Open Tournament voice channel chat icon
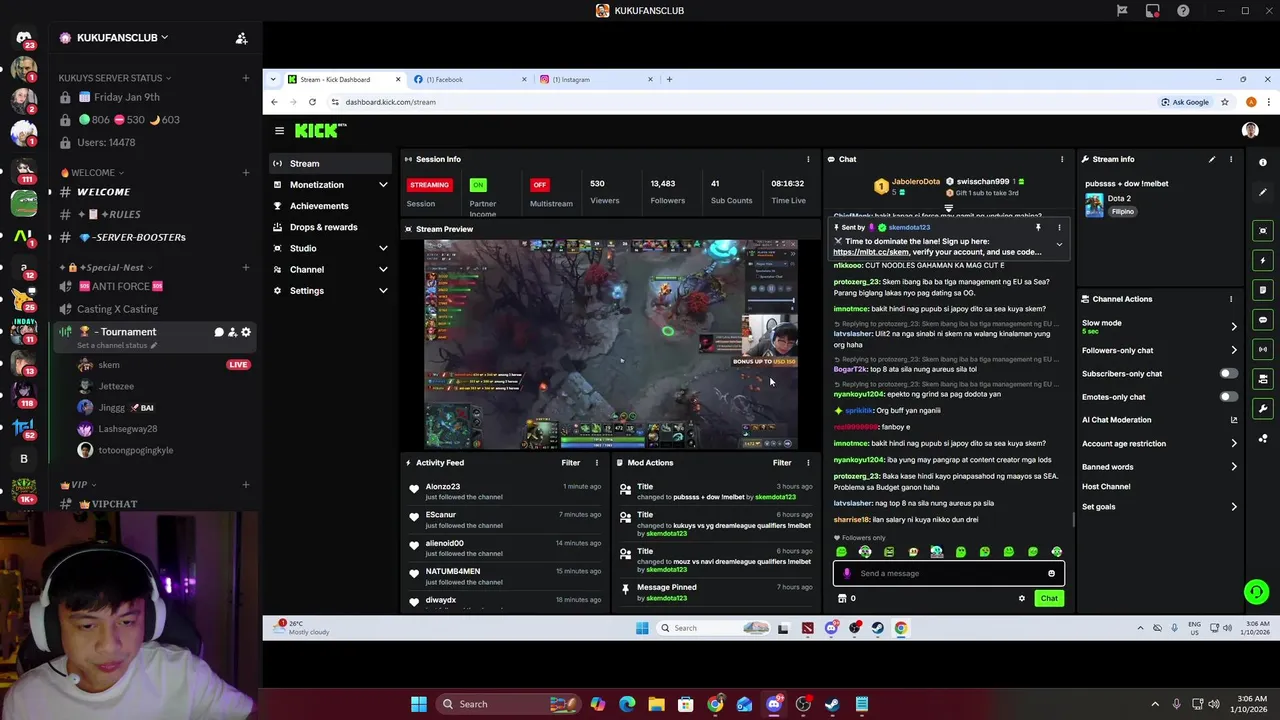The width and height of the screenshot is (1280, 720). pyautogui.click(x=219, y=332)
